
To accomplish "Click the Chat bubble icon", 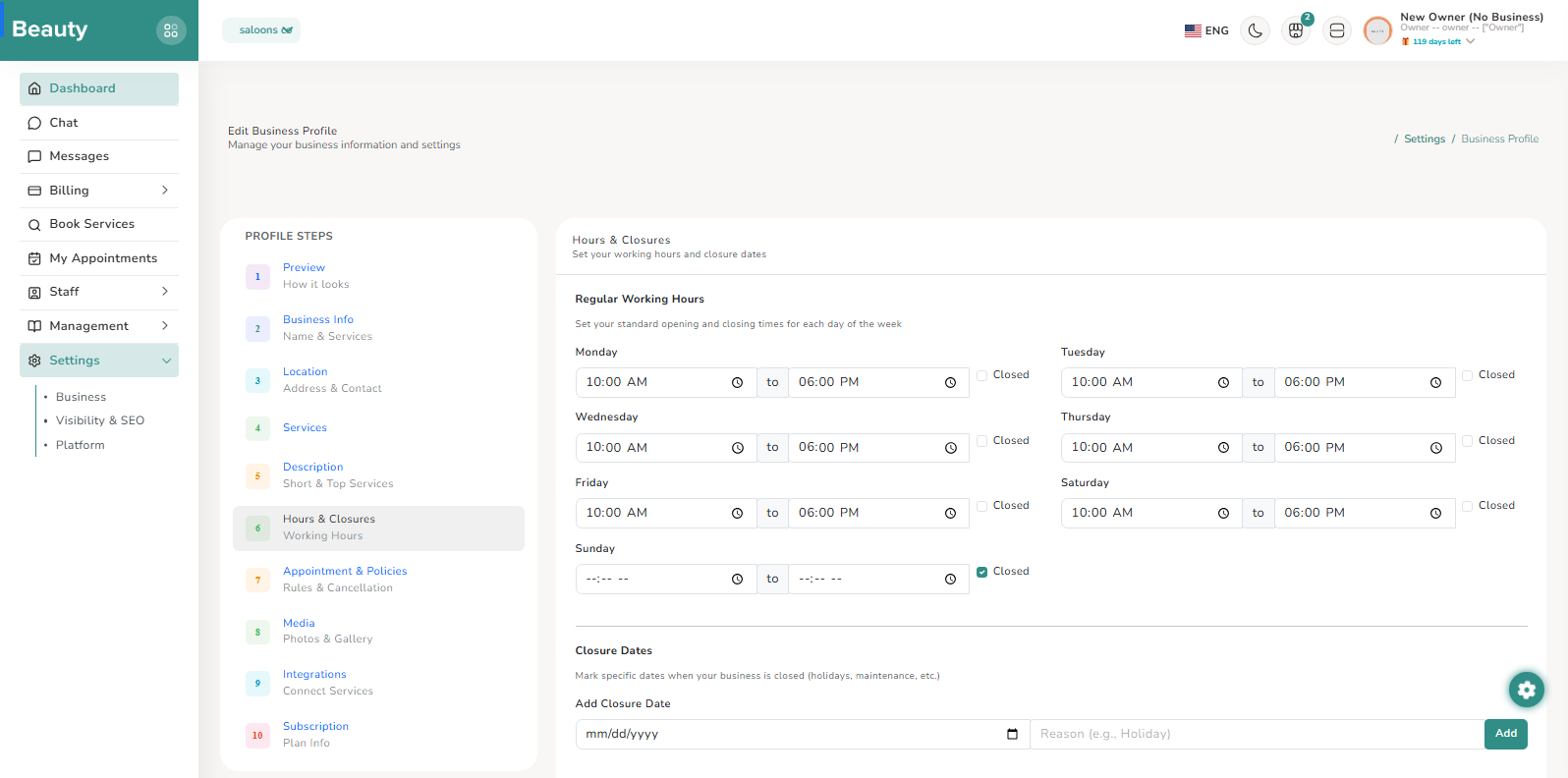I will click(x=34, y=123).
